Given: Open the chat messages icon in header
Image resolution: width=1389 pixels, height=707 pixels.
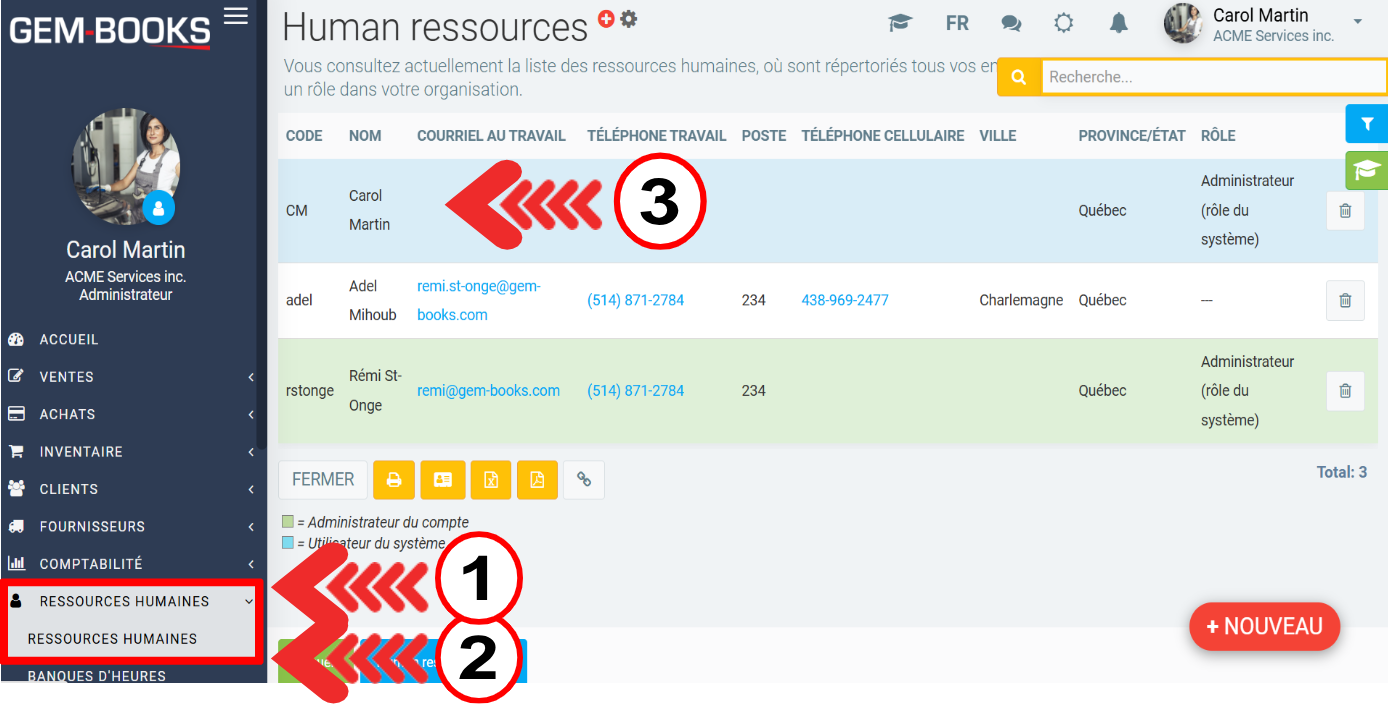Looking at the screenshot, I should coord(1011,23).
